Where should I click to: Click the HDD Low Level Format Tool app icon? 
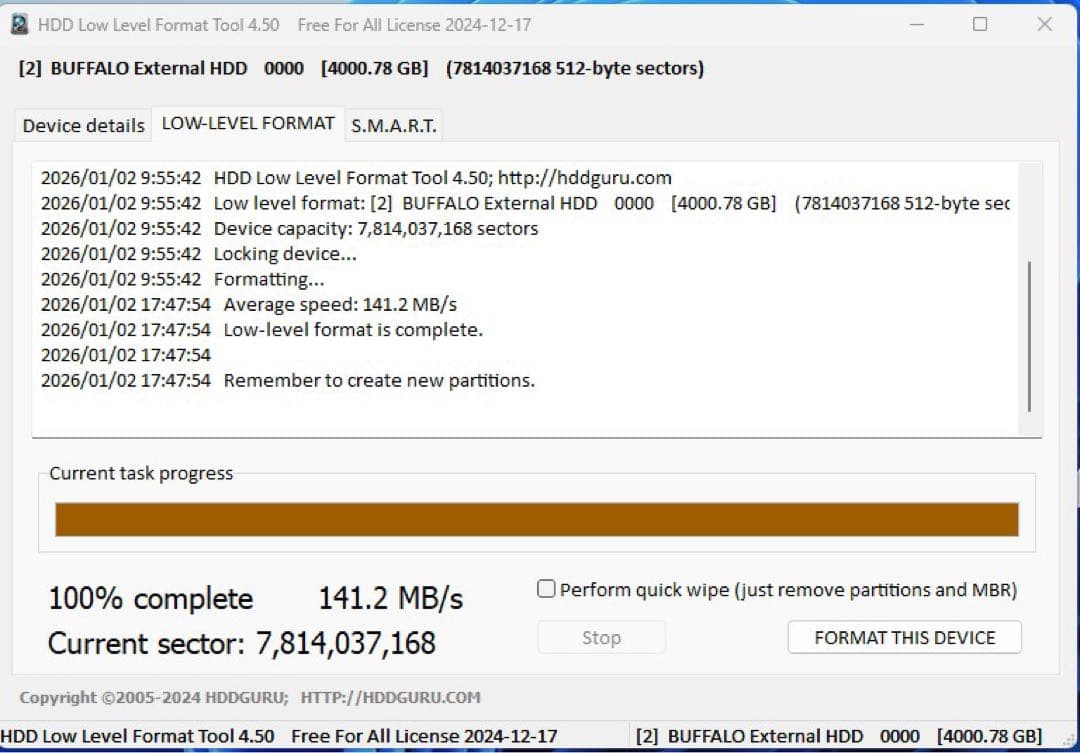click(x=20, y=25)
